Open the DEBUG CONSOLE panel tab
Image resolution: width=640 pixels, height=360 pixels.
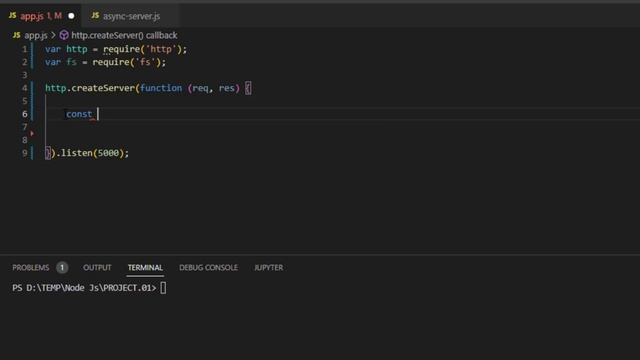click(208, 268)
